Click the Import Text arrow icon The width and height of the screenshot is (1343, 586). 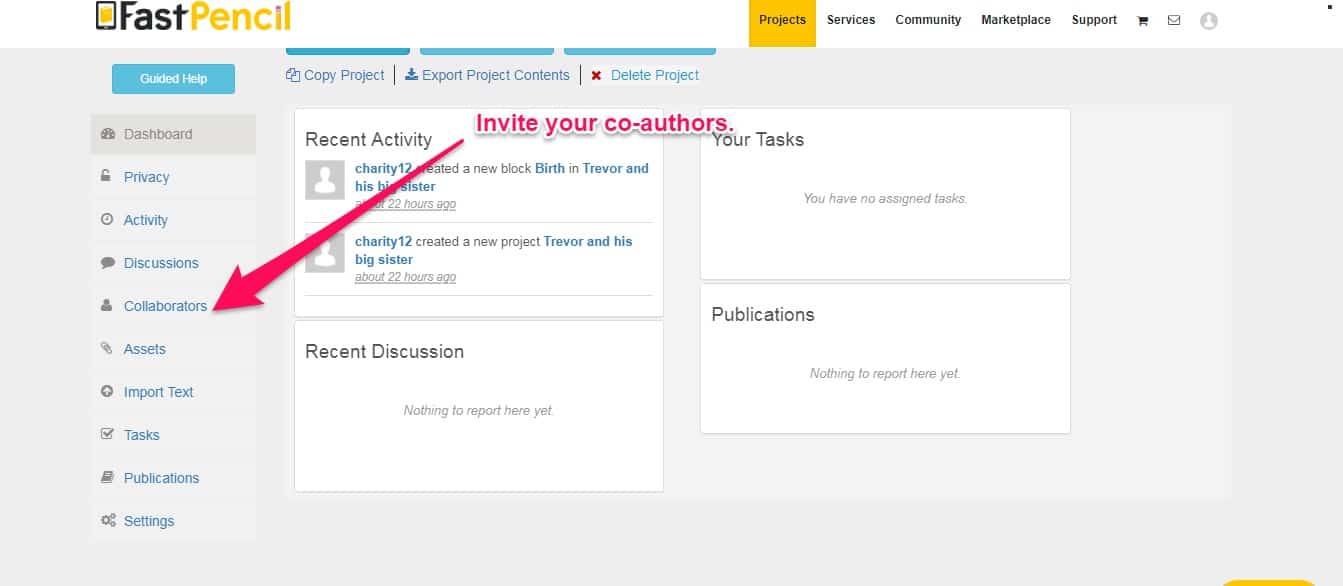coord(107,392)
